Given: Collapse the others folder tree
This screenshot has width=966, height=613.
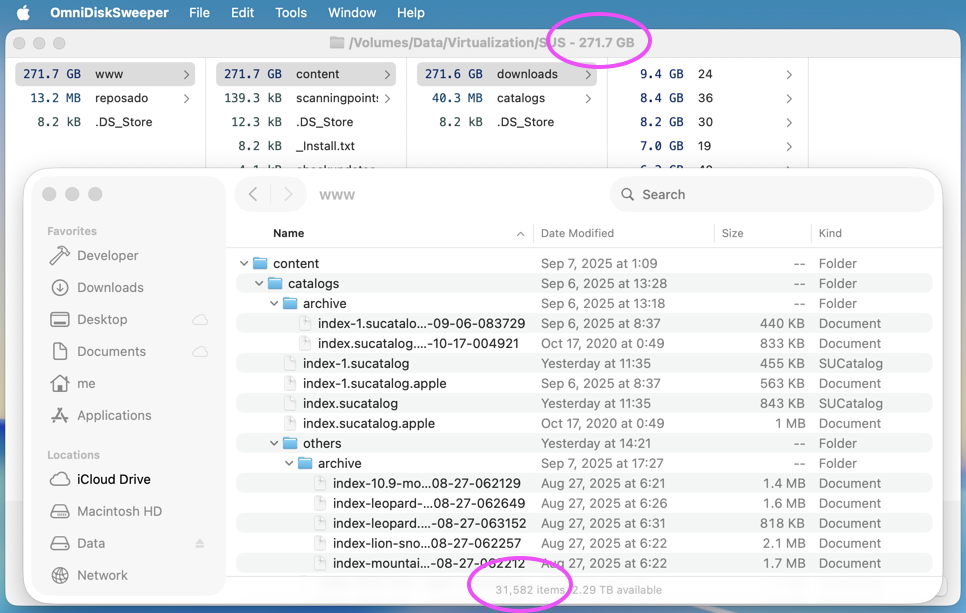Looking at the screenshot, I should coord(274,444).
